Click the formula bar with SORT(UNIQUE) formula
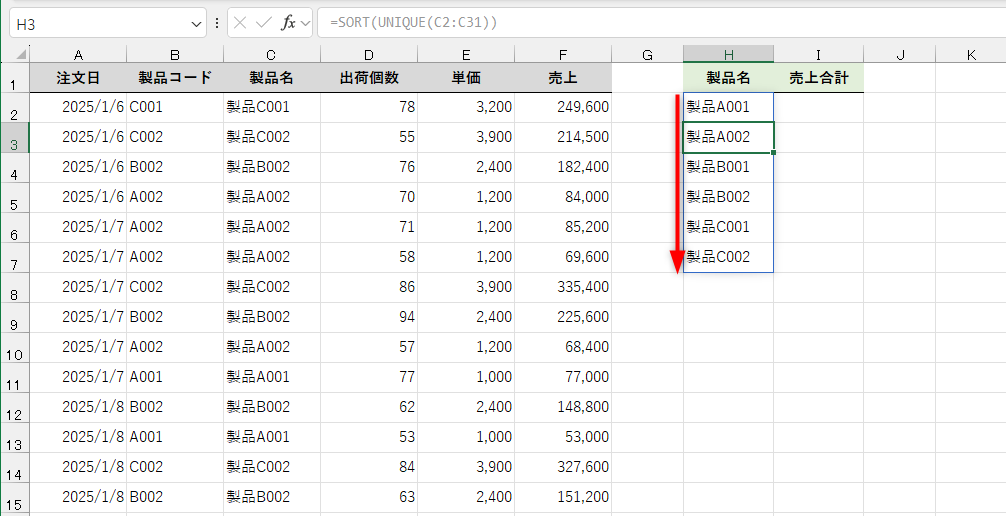1006x516 pixels. [x=661, y=23]
